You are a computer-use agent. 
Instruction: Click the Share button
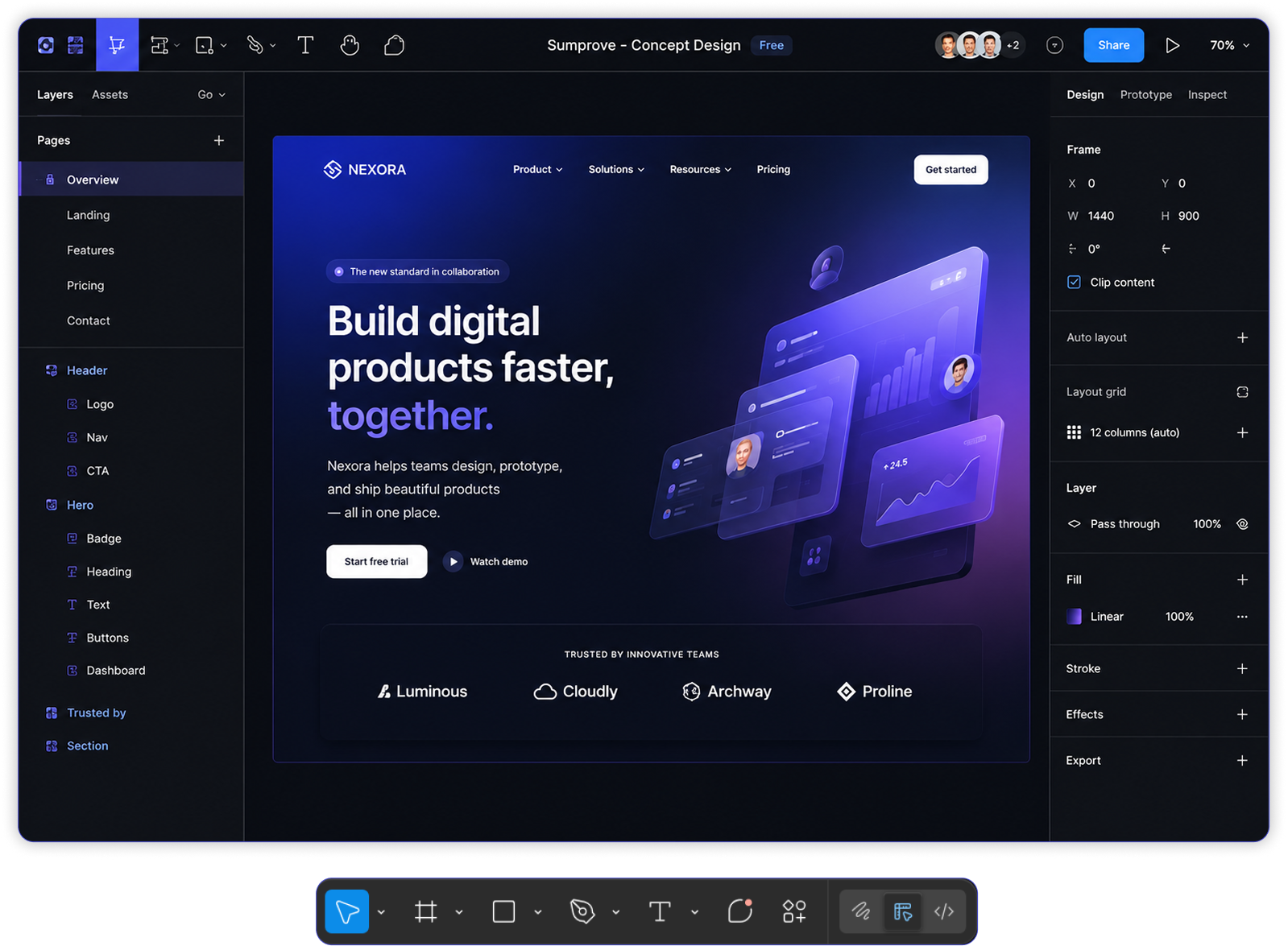(1113, 45)
